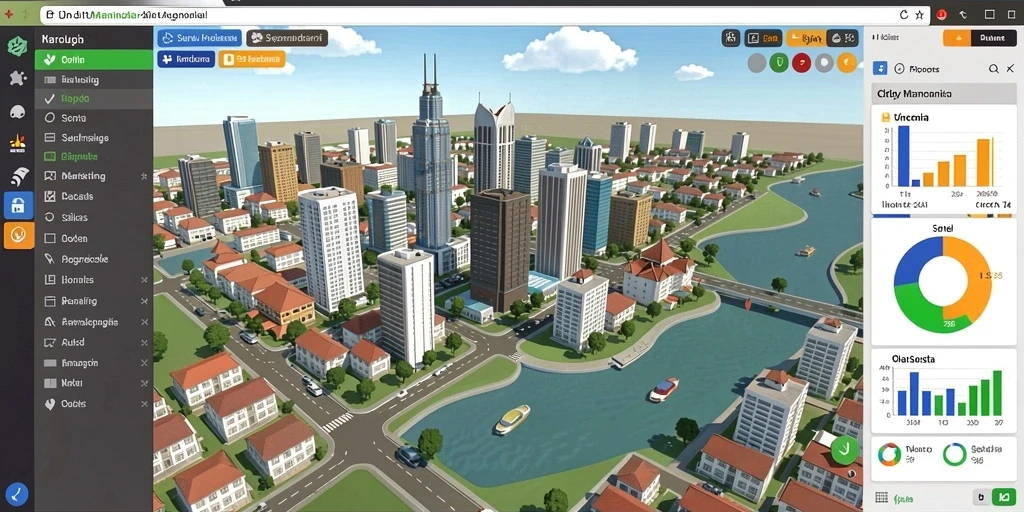Select the green highlighted top sidebar menu item
This screenshot has width=1024, height=512.
94,60
